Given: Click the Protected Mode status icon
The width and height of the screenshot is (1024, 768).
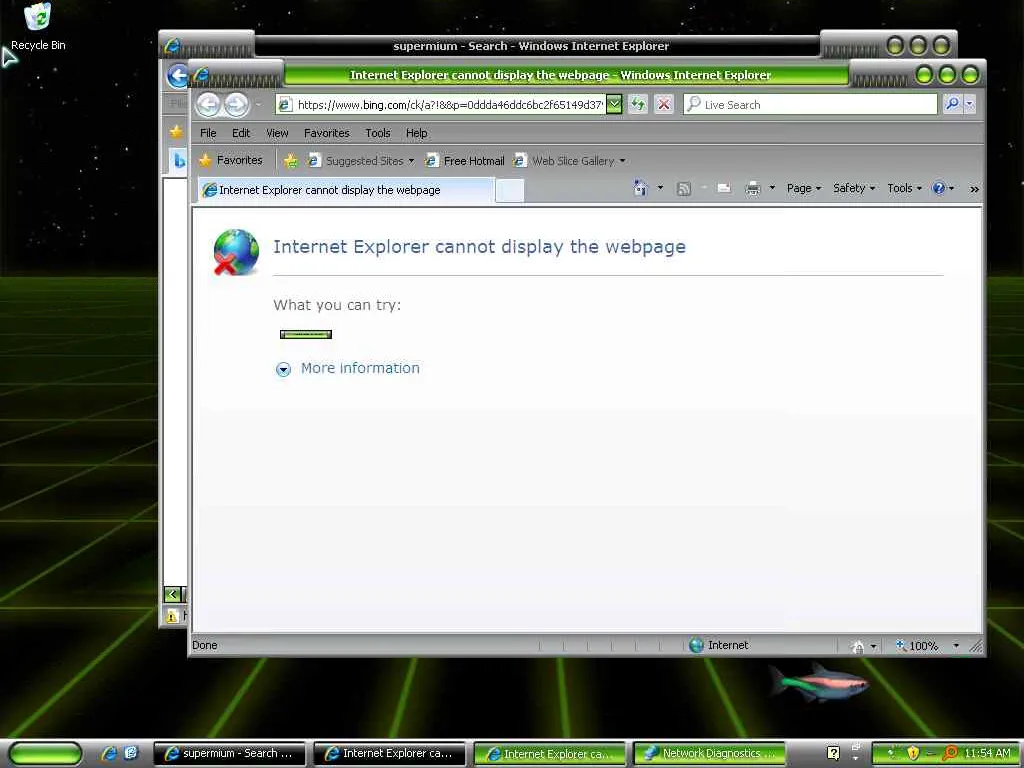Looking at the screenshot, I should click(x=858, y=646).
